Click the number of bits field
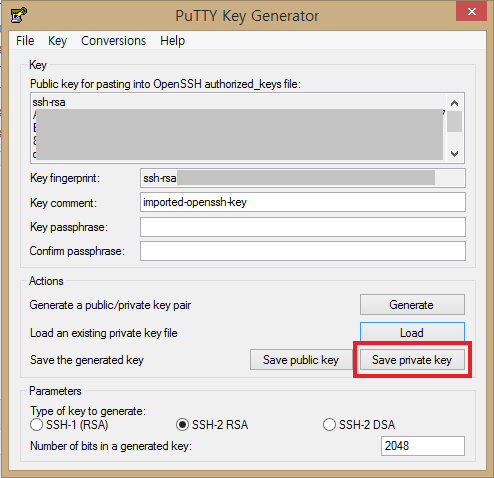 [423, 446]
